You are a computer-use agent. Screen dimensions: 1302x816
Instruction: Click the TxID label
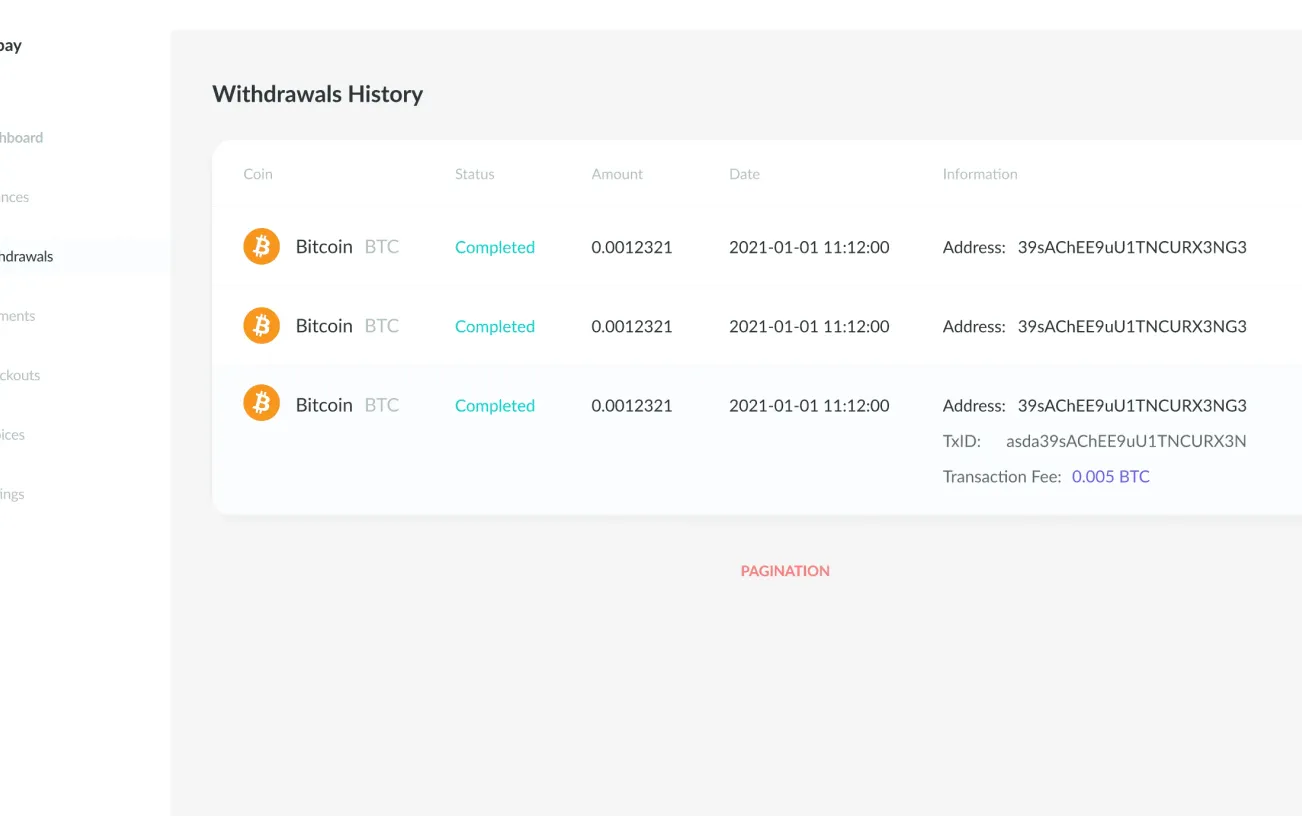962,441
